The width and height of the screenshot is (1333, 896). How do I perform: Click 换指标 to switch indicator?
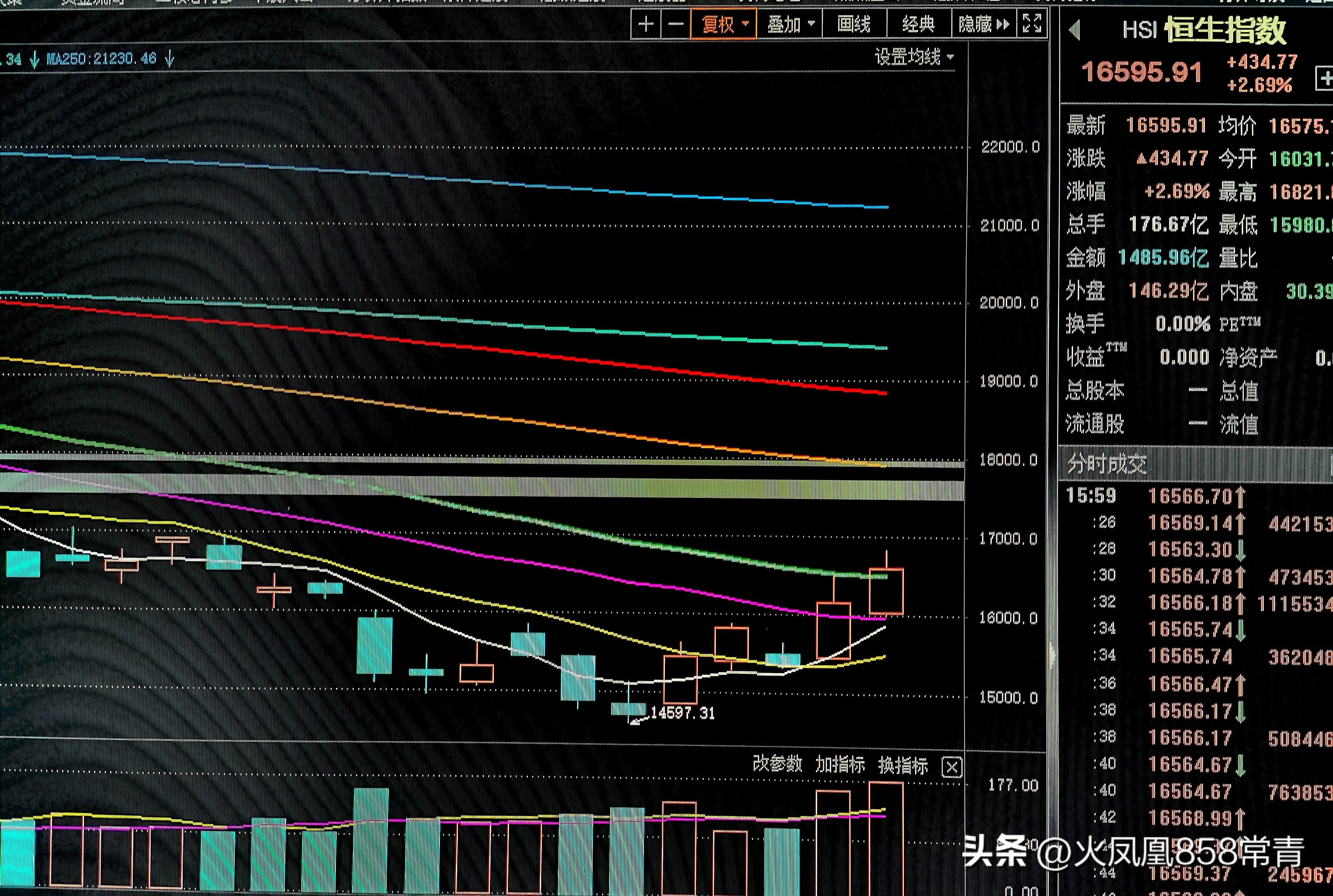902,765
